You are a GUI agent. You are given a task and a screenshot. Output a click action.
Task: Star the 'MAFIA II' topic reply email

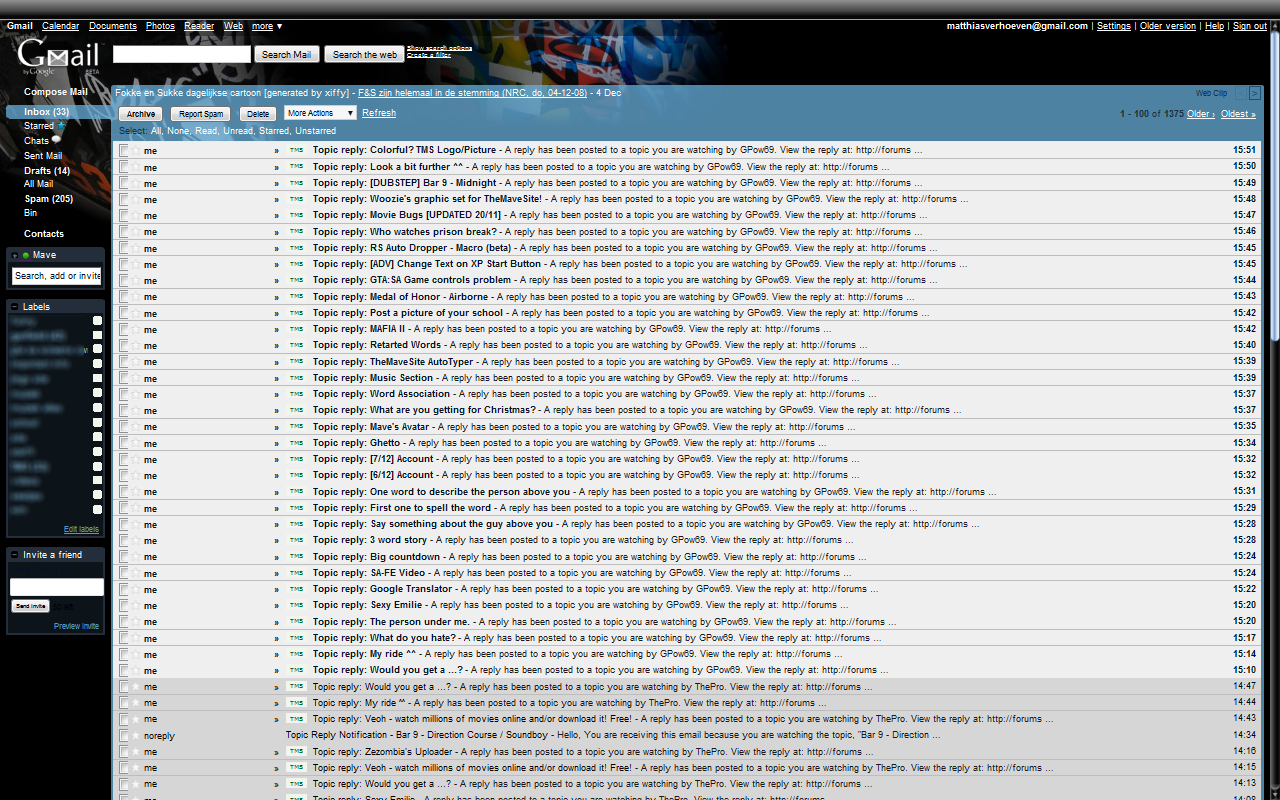click(135, 329)
